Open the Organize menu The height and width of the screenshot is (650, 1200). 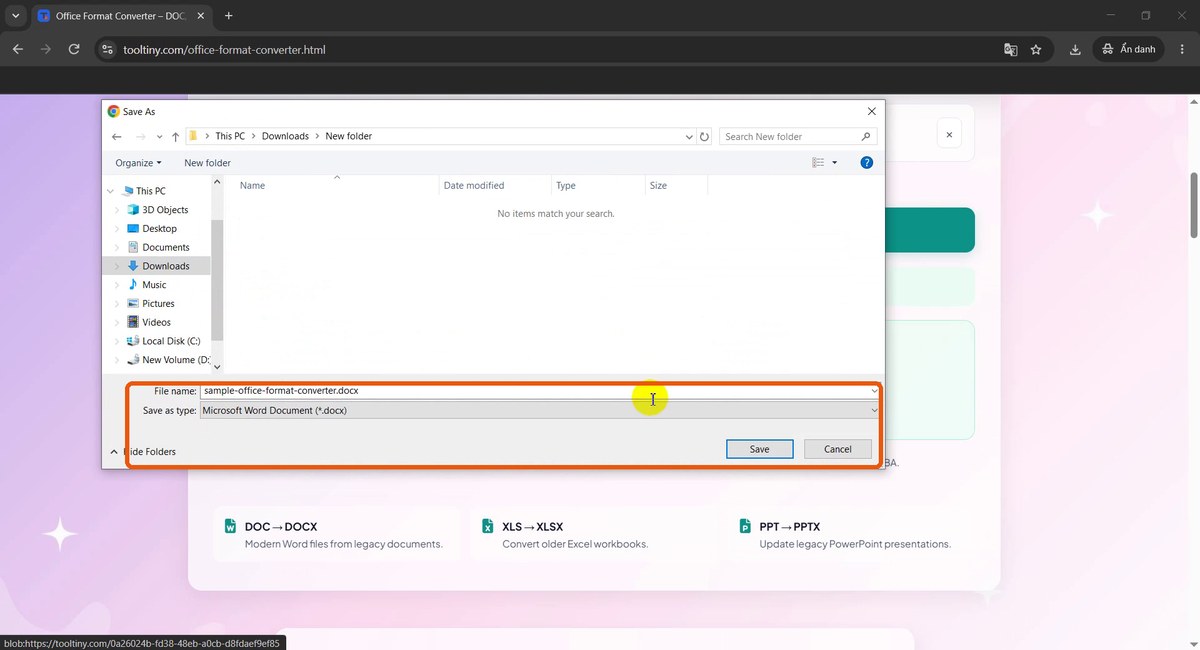pos(138,163)
